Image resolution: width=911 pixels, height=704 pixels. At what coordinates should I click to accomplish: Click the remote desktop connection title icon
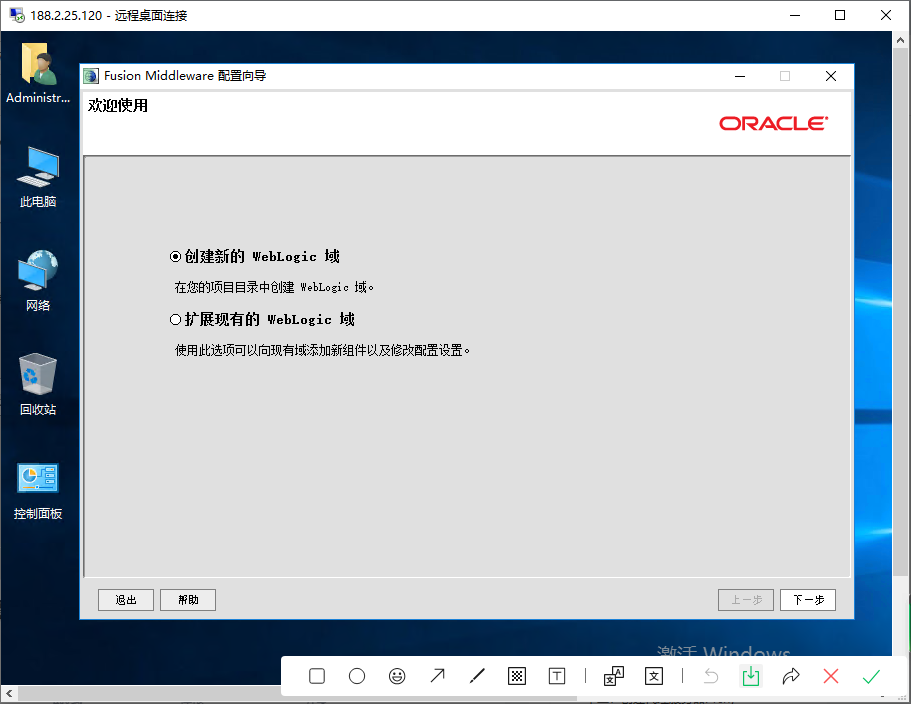[17, 15]
